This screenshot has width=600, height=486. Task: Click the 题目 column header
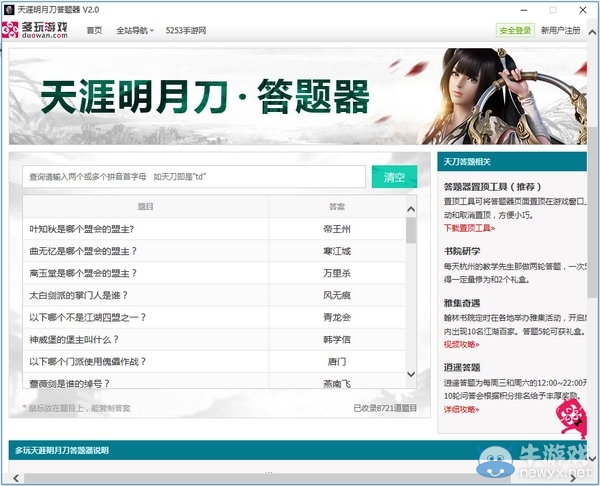[x=145, y=207]
